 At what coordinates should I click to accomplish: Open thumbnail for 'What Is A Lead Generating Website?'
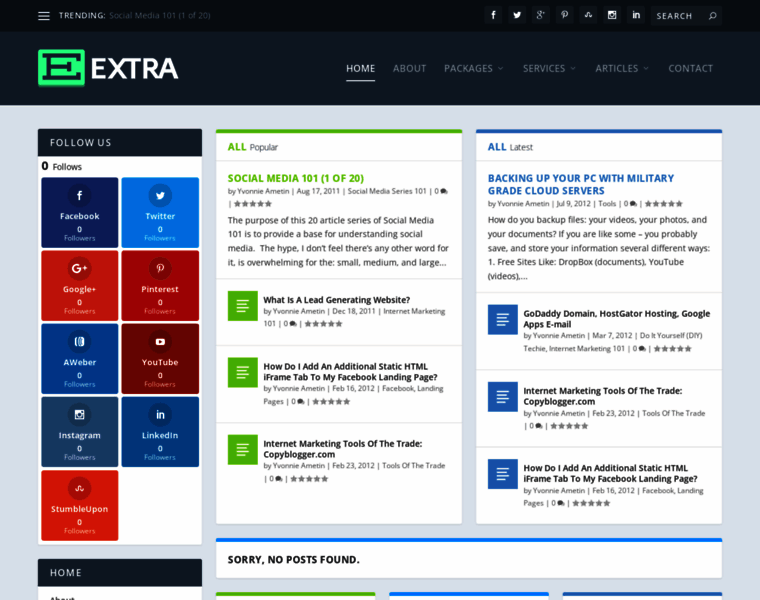243,306
